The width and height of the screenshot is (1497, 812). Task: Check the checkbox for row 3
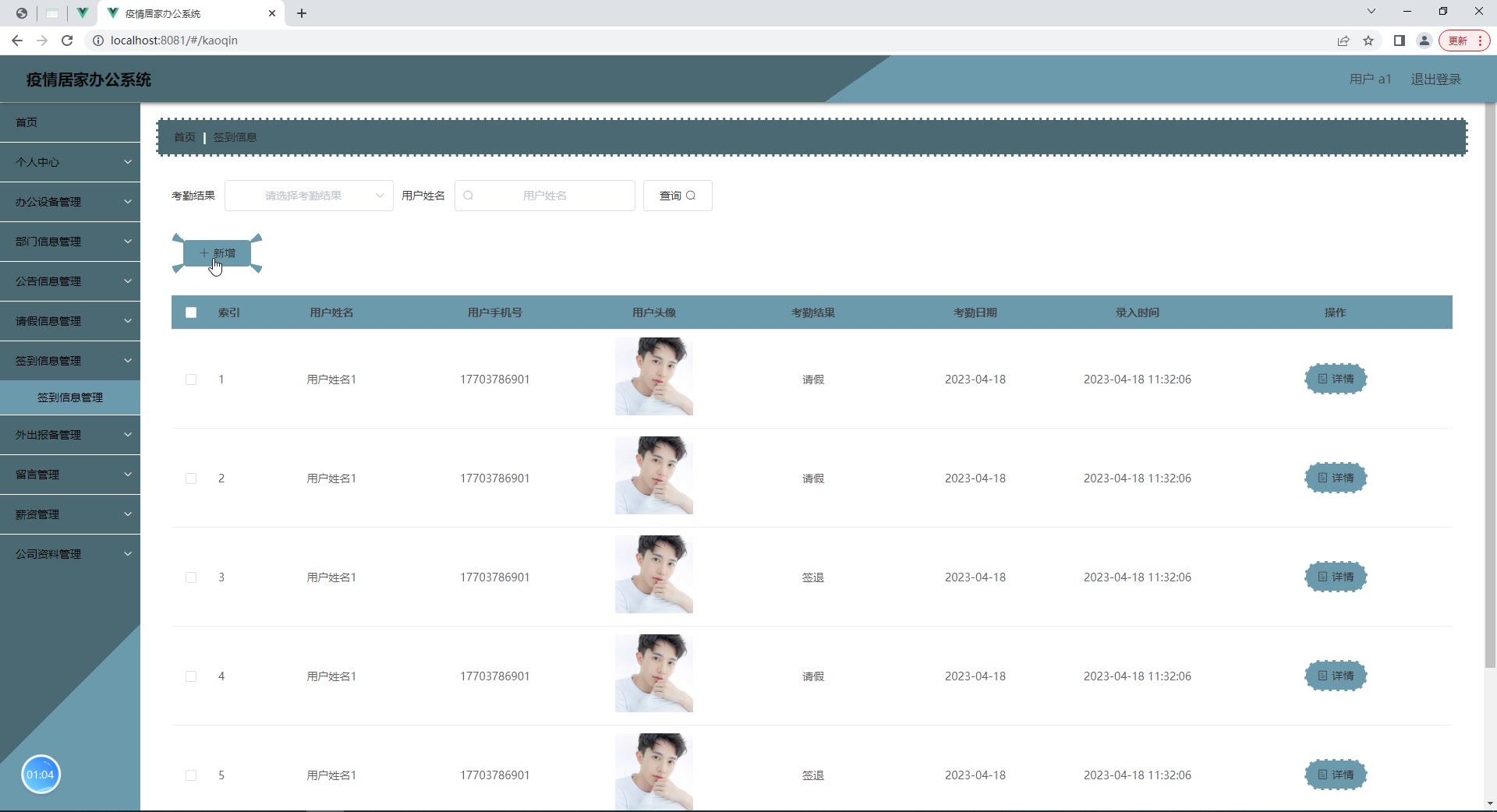[x=191, y=577]
